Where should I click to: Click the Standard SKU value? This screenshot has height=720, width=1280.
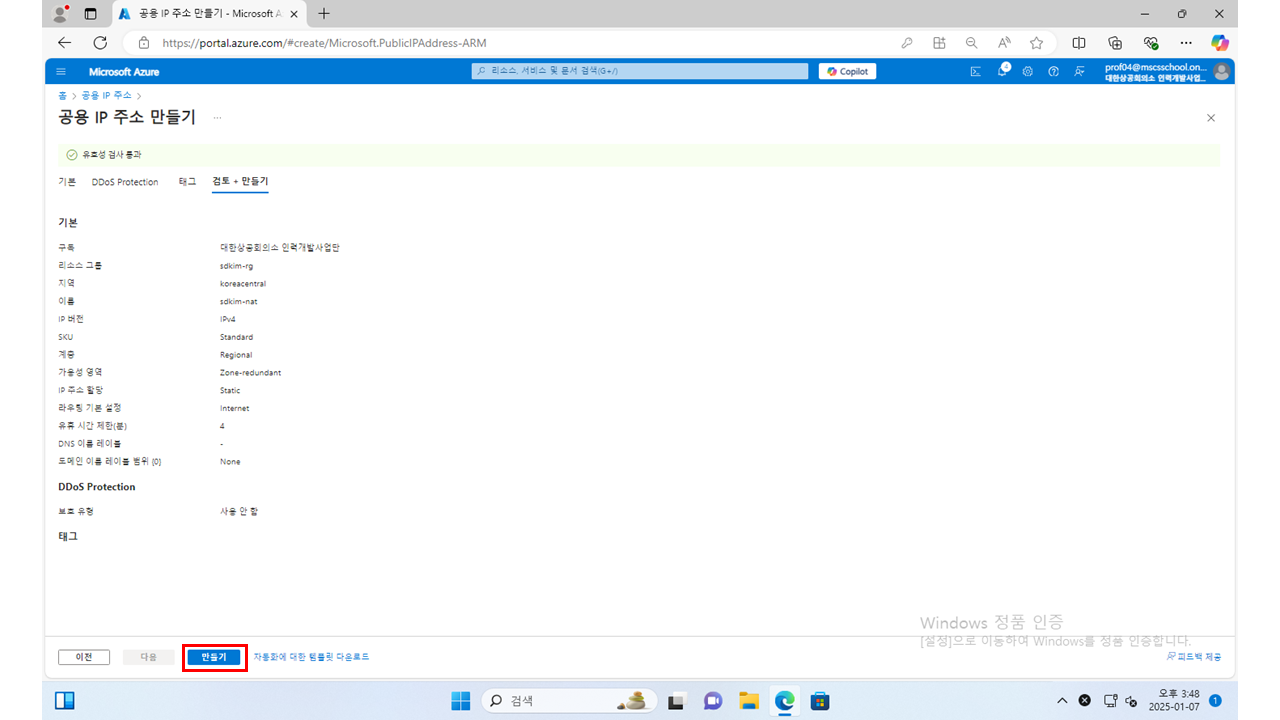(237, 337)
